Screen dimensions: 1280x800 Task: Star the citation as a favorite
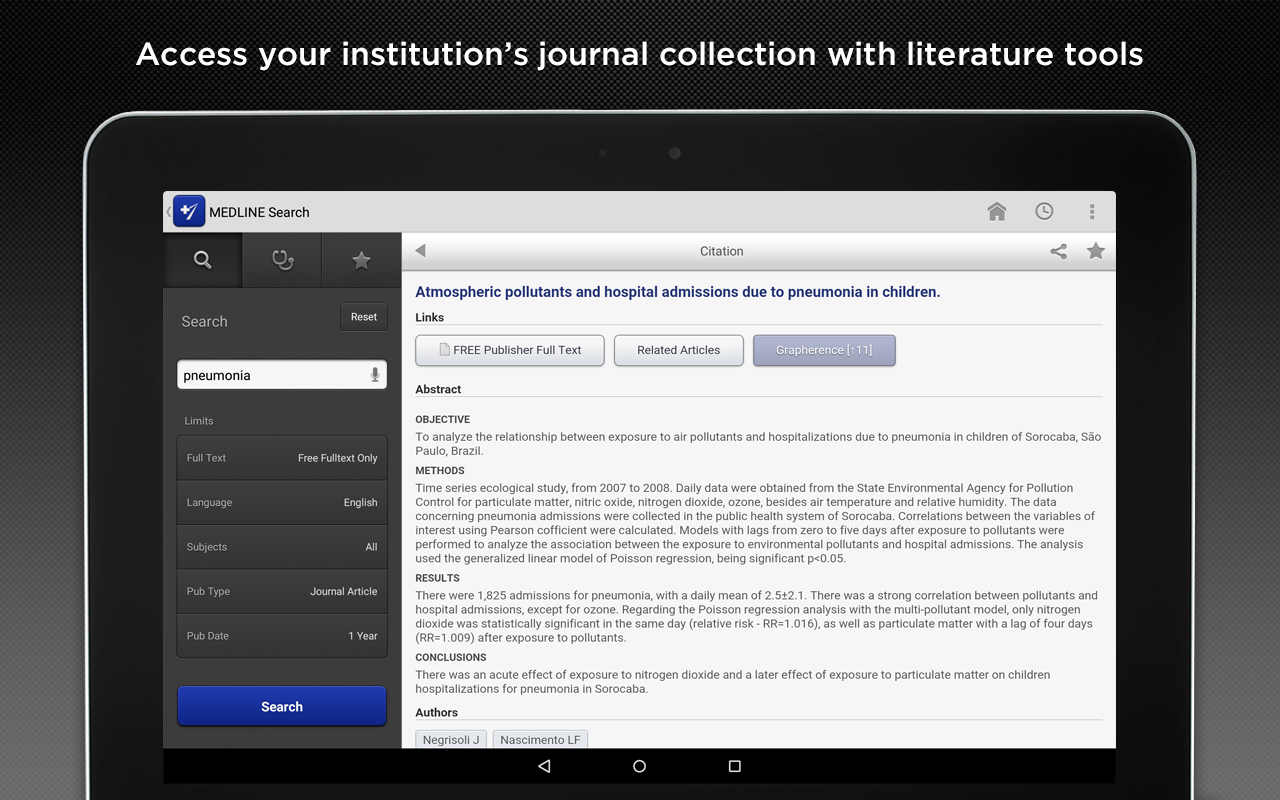click(1095, 251)
